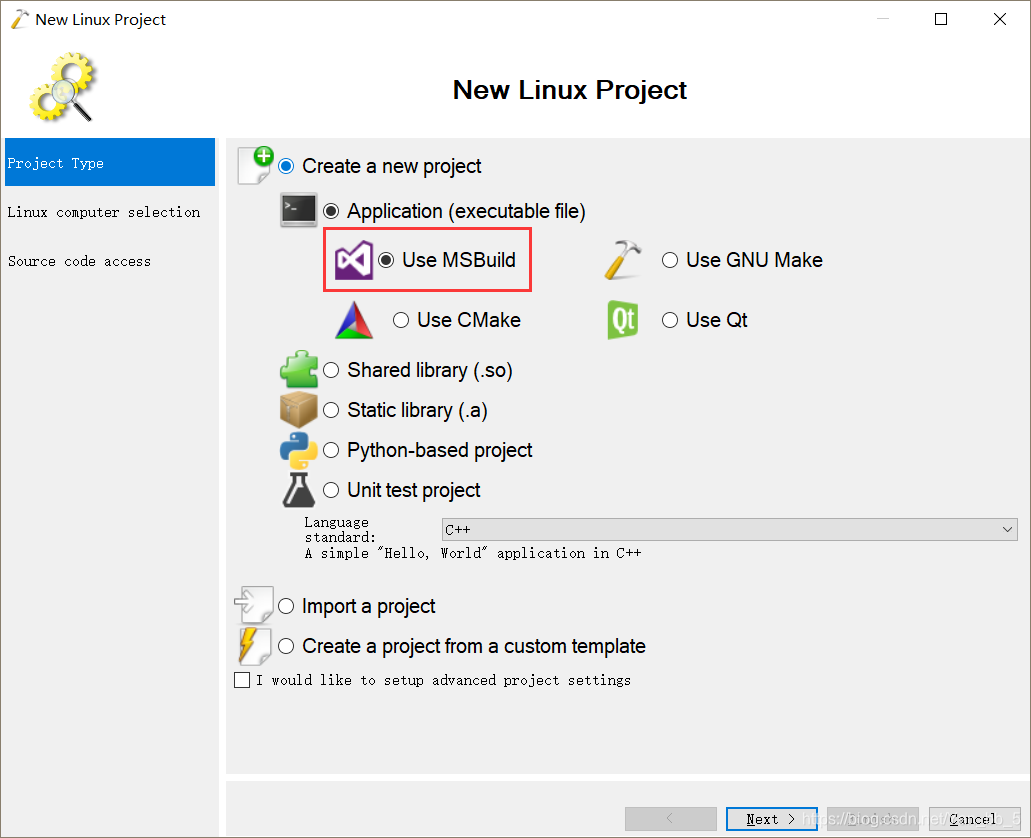Click the Cancel button
The height and width of the screenshot is (838, 1031).
pos(974,819)
